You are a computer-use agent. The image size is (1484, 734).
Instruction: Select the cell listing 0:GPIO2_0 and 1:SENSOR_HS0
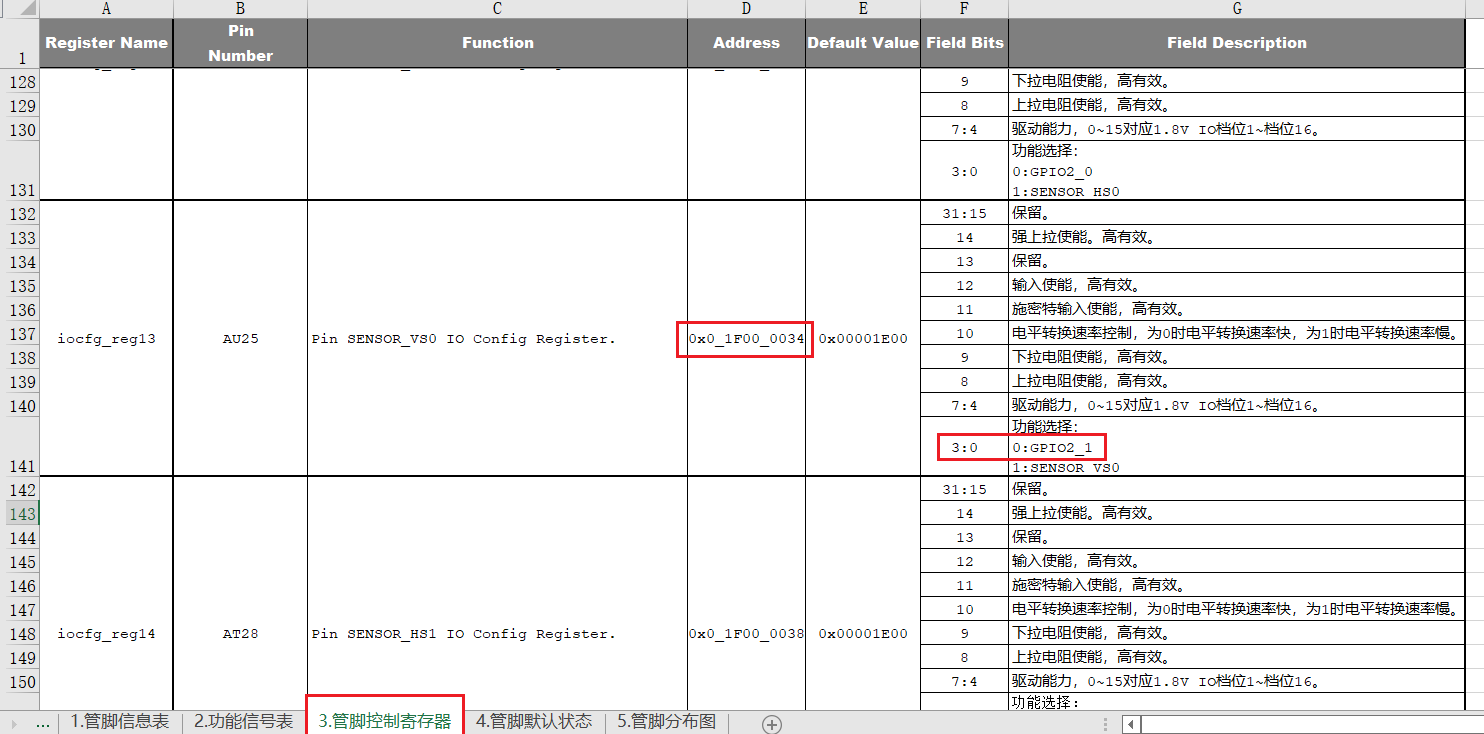coord(1237,170)
